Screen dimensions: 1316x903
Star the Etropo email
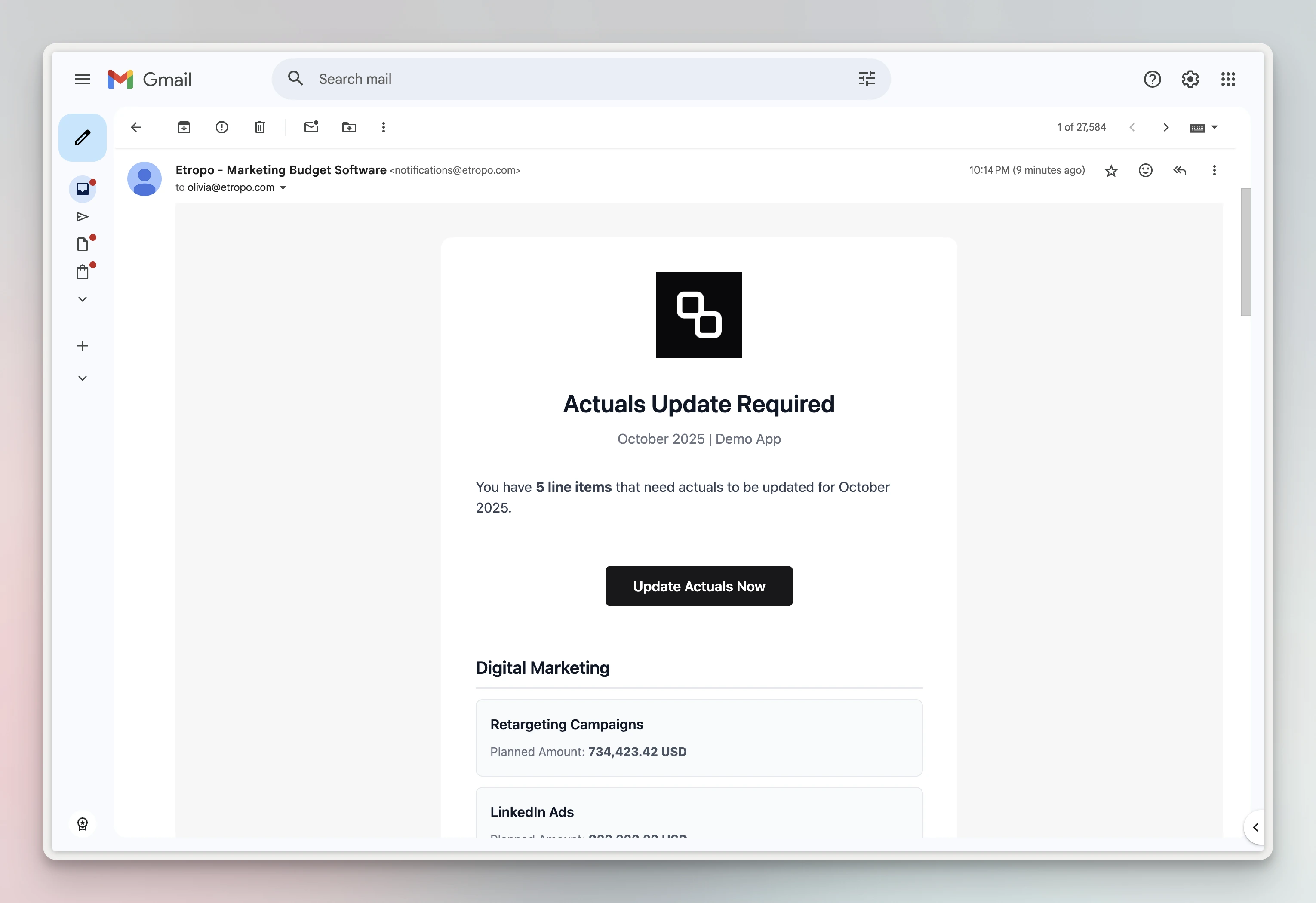1110,170
